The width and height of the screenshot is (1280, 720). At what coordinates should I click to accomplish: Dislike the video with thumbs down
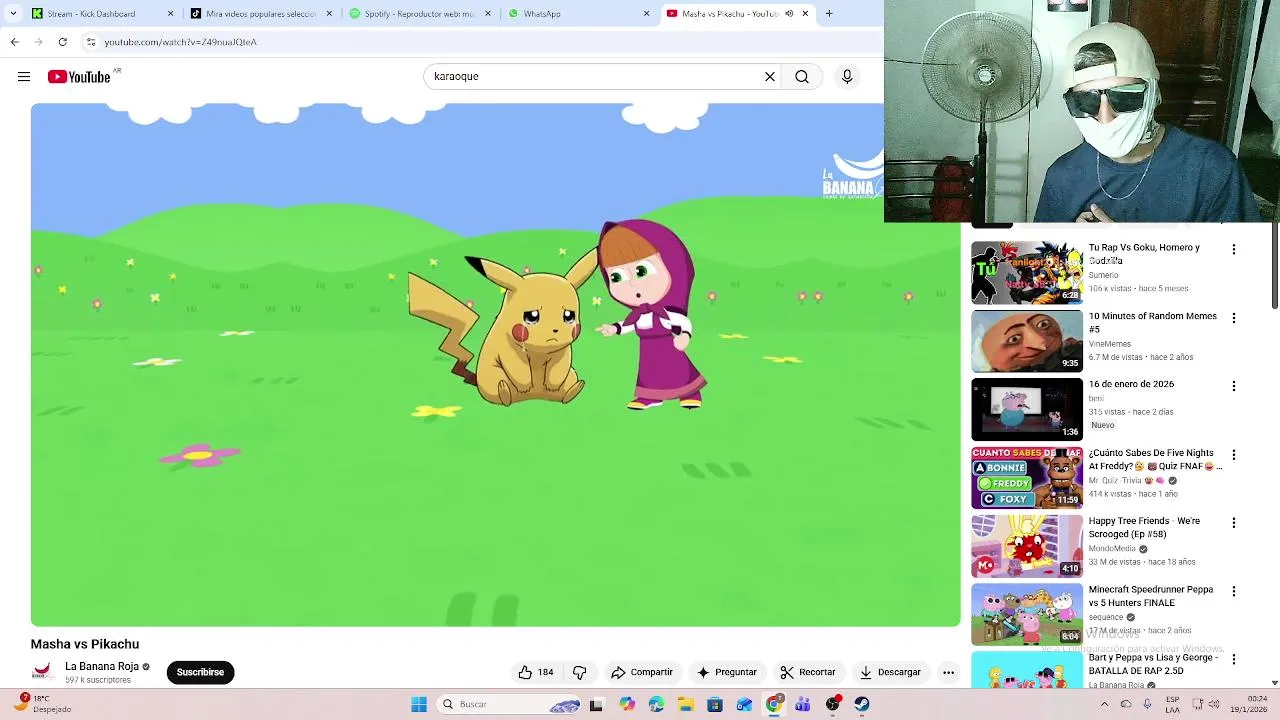(x=579, y=672)
